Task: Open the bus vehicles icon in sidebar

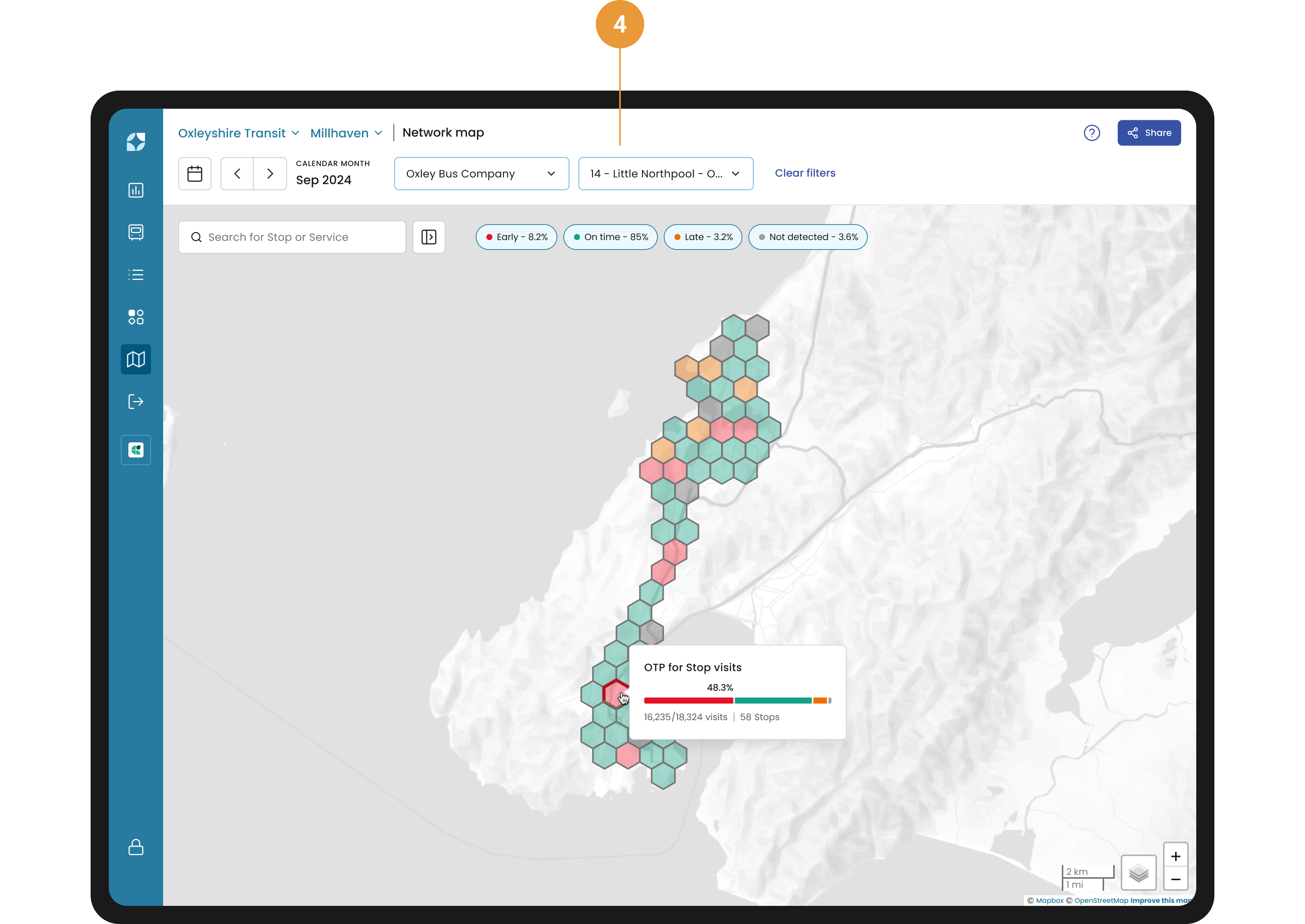Action: [135, 232]
